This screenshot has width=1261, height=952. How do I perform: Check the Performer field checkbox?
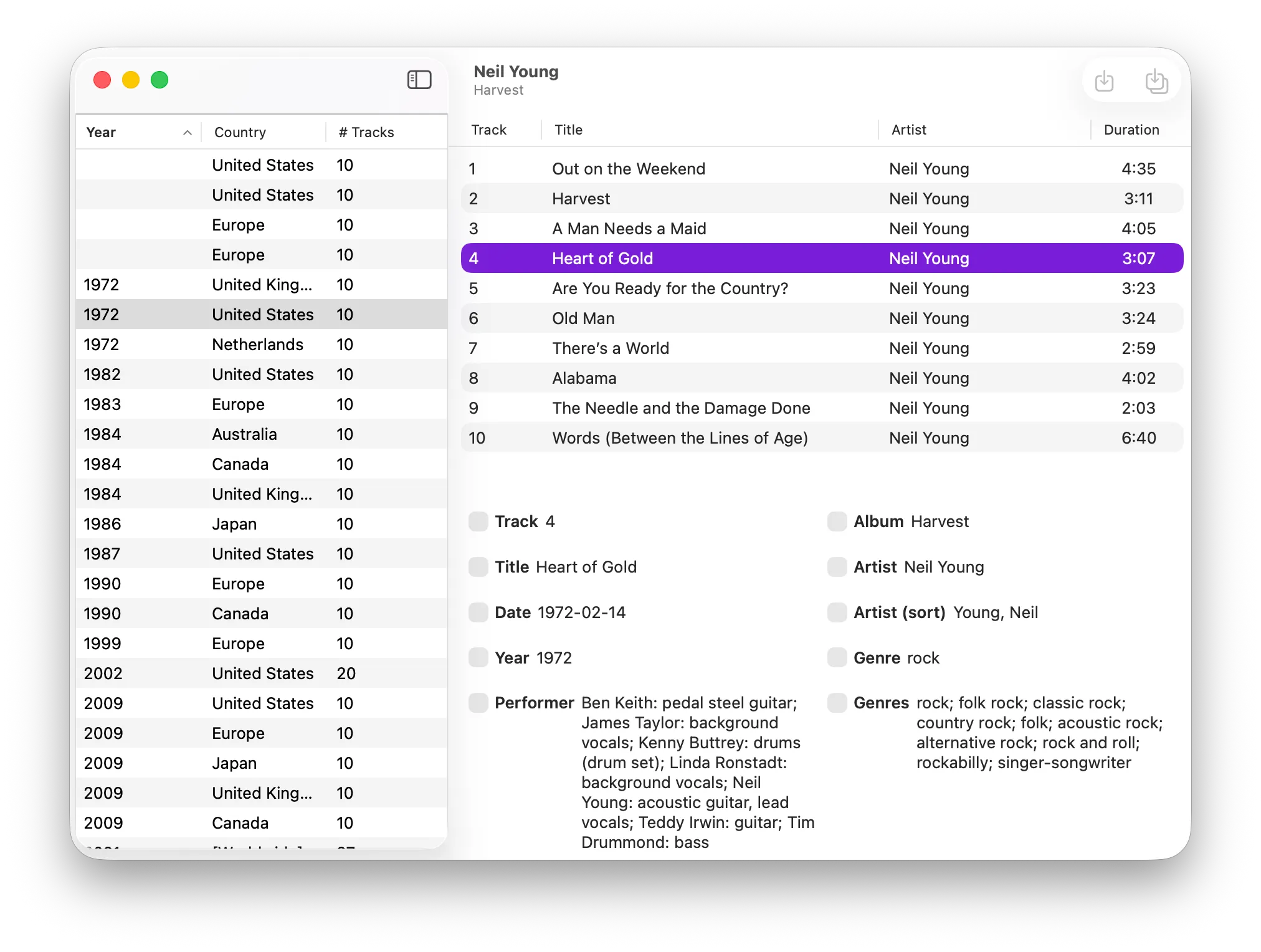(478, 703)
